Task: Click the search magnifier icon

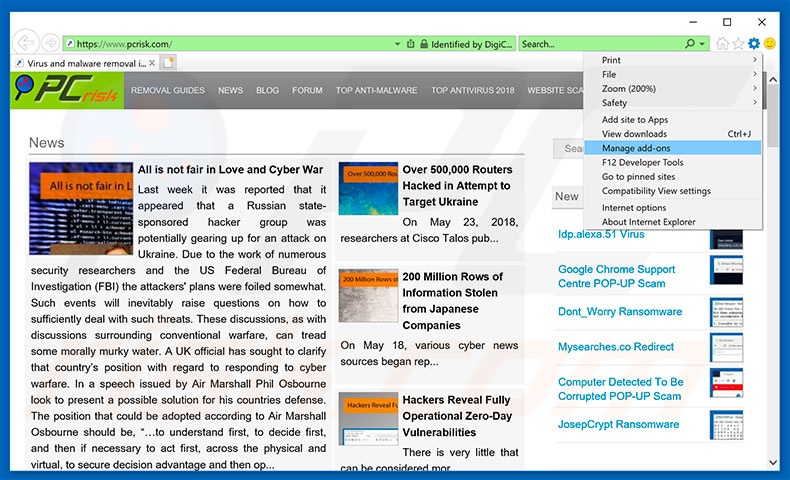Action: pos(690,44)
